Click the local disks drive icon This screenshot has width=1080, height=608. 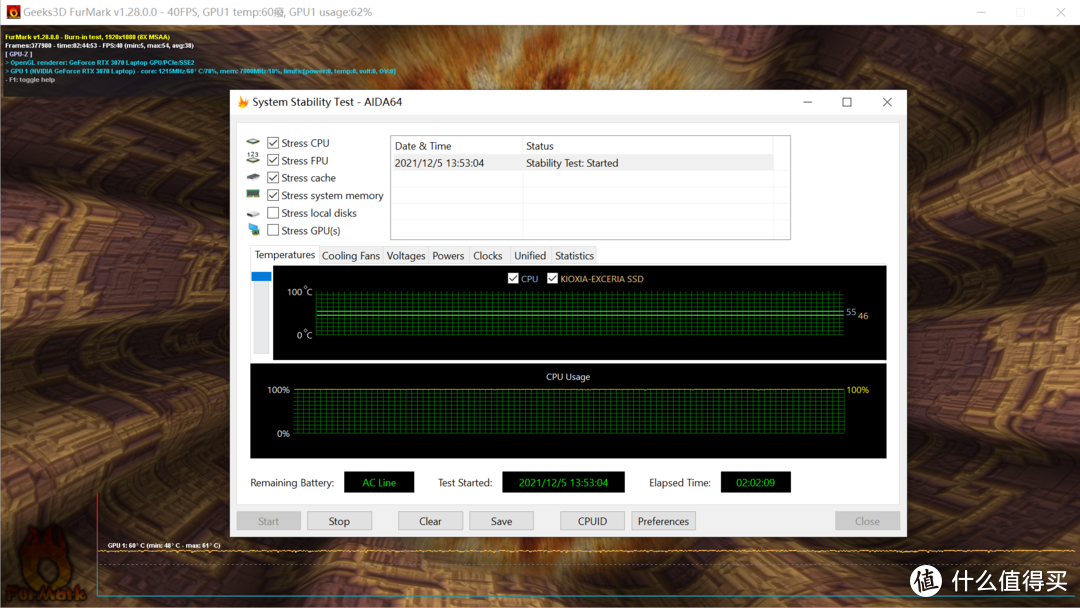tap(253, 213)
